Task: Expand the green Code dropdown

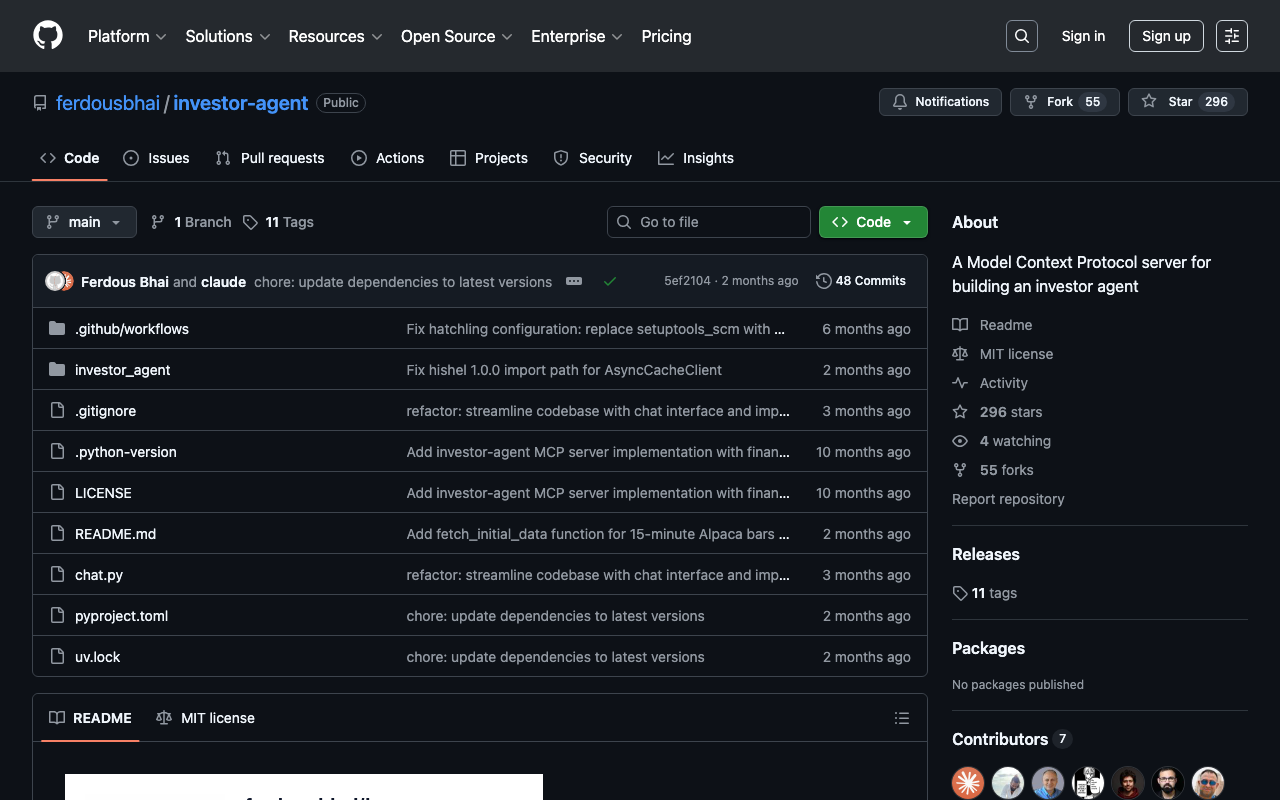Action: coord(873,222)
